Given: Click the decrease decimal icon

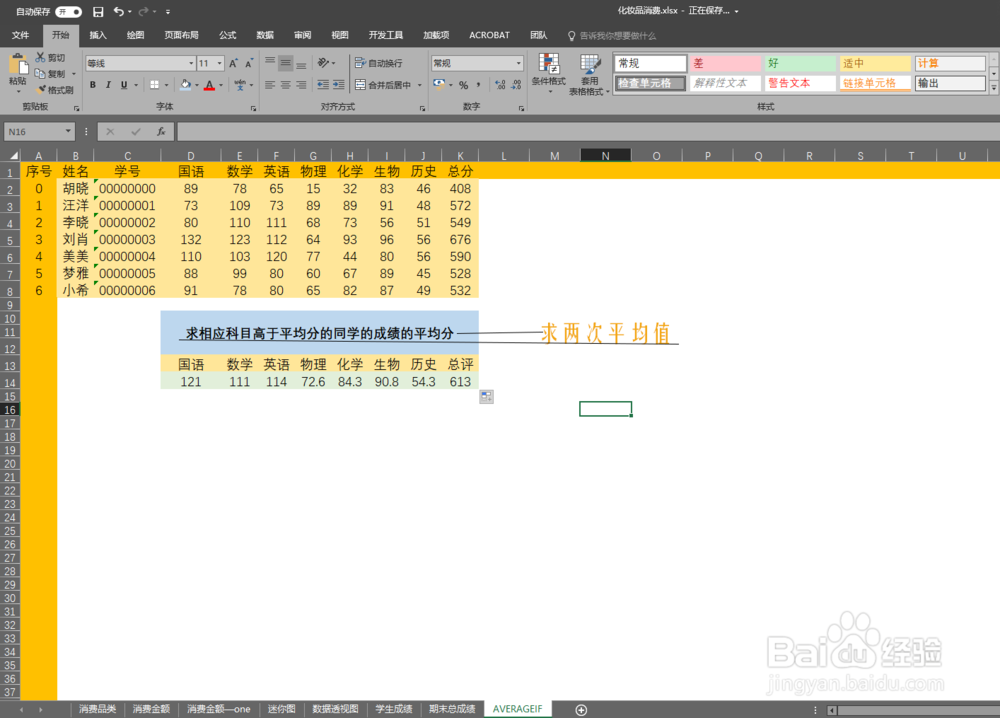Looking at the screenshot, I should (x=516, y=85).
